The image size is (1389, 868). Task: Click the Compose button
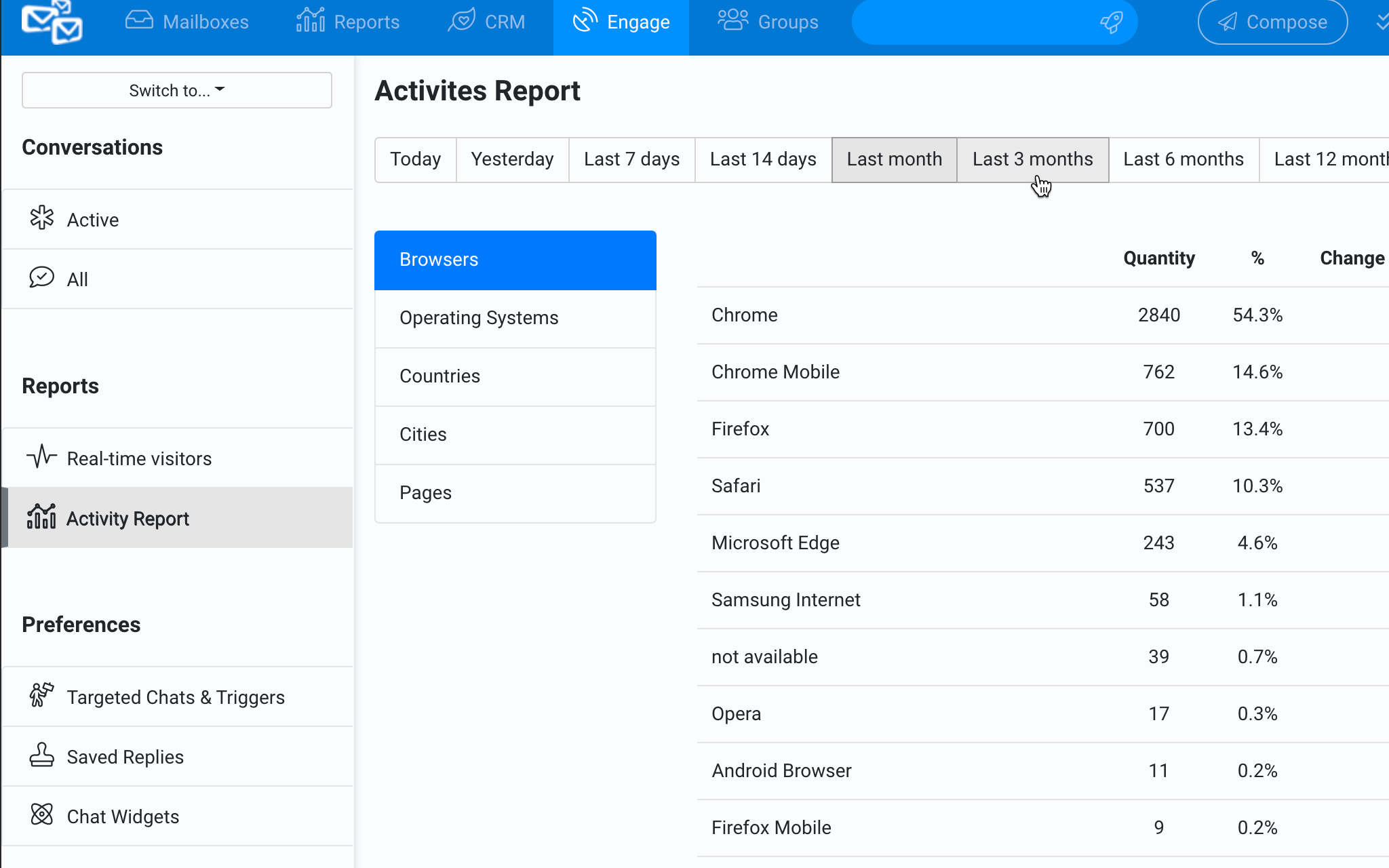pos(1272,22)
